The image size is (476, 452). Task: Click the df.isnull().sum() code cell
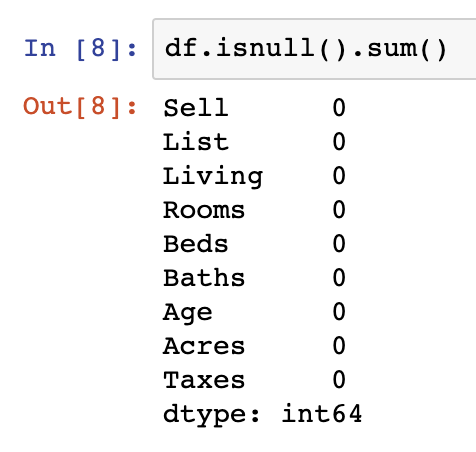click(314, 49)
